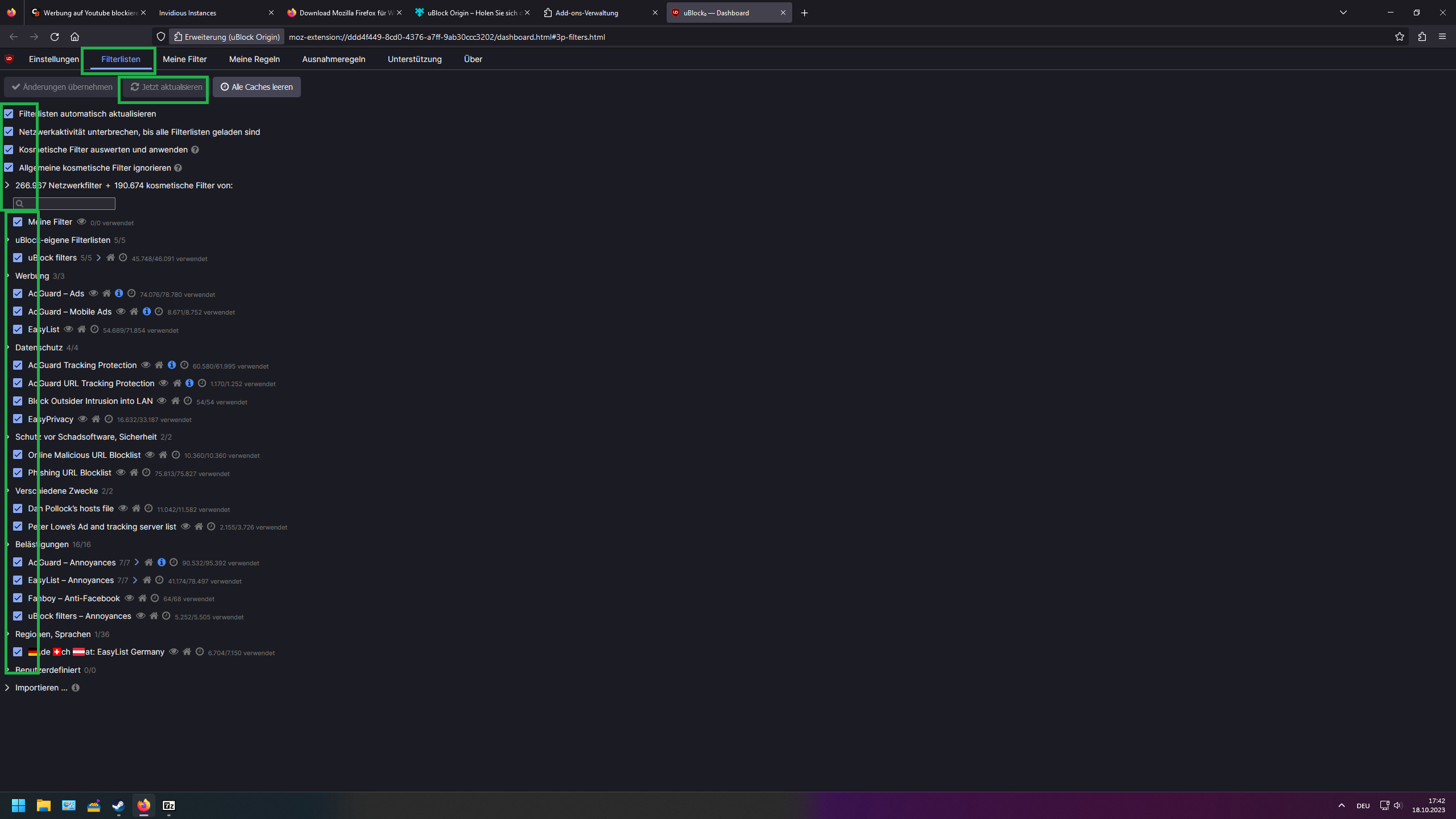The image size is (1456, 819).
Task: Switch to Meine Filter tab
Action: pyautogui.click(x=184, y=59)
